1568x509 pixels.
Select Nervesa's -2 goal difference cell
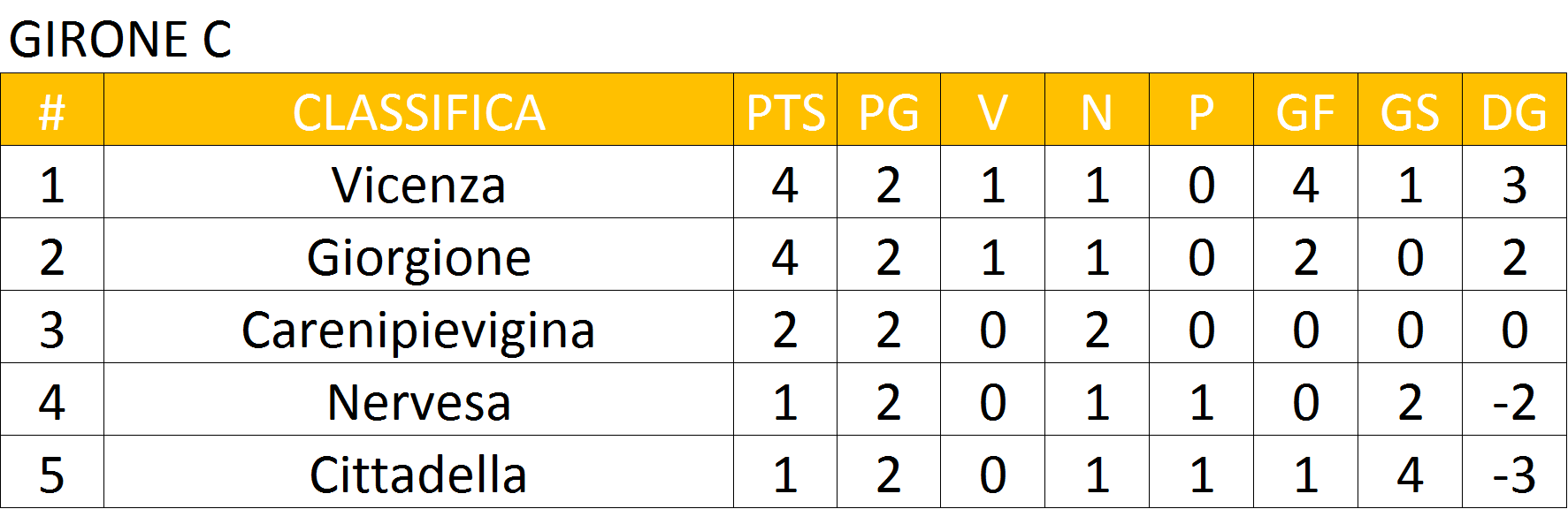[x=1514, y=400]
